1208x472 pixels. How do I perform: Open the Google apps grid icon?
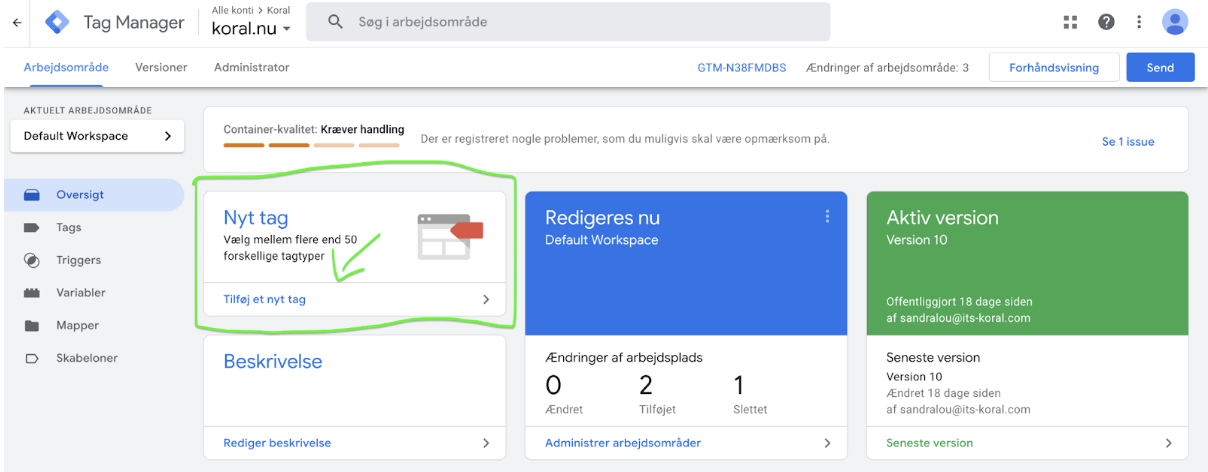point(1071,22)
